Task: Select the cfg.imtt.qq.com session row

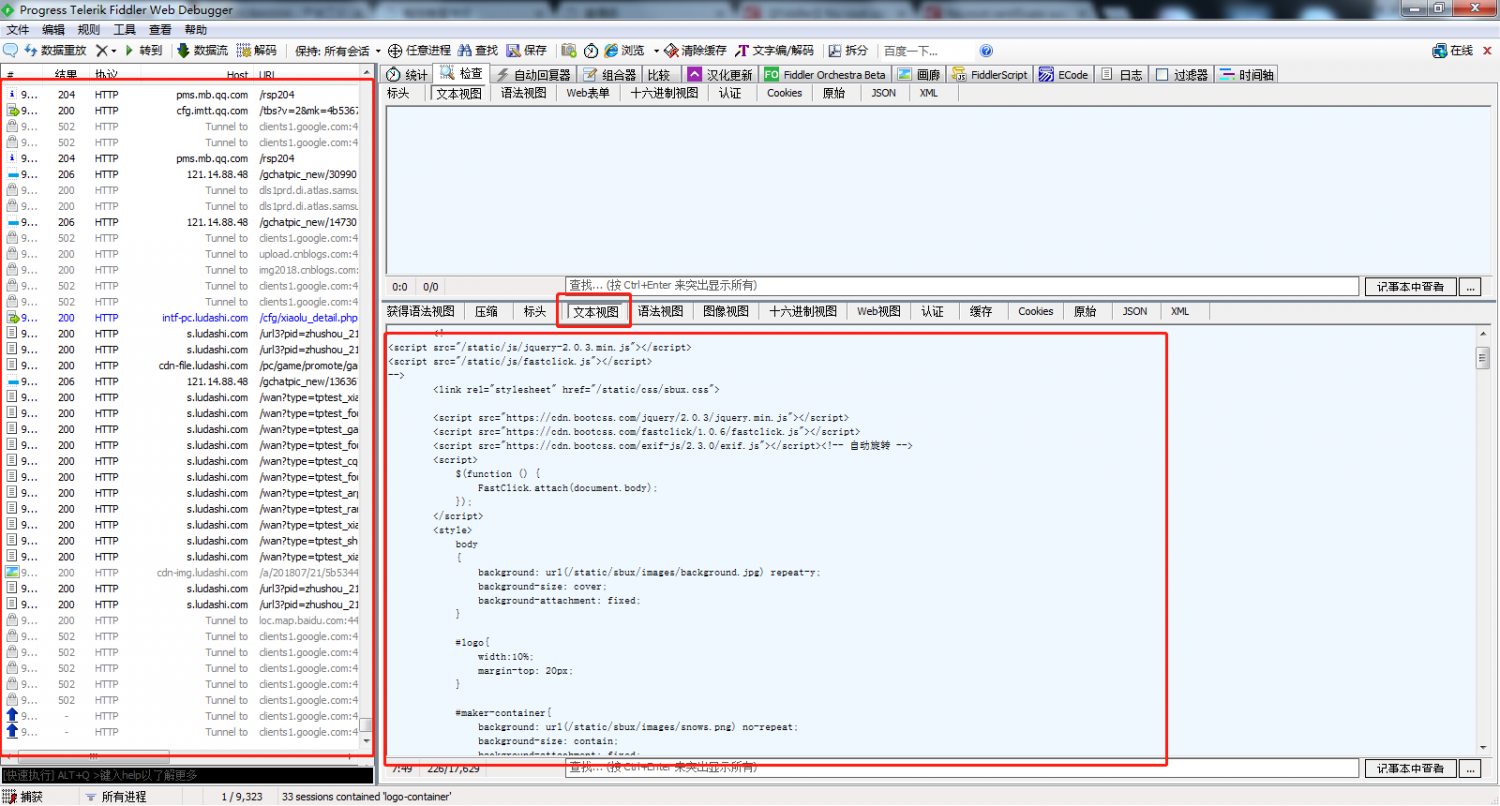Action: 183,111
